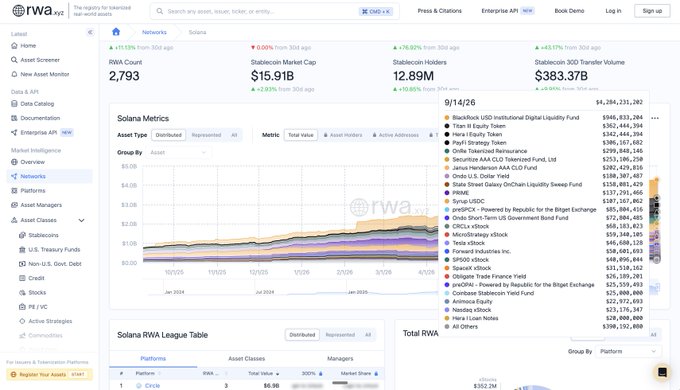Click the U.S. Treasury Funds bank icon
The width and height of the screenshot is (680, 390).
[x=22, y=249]
